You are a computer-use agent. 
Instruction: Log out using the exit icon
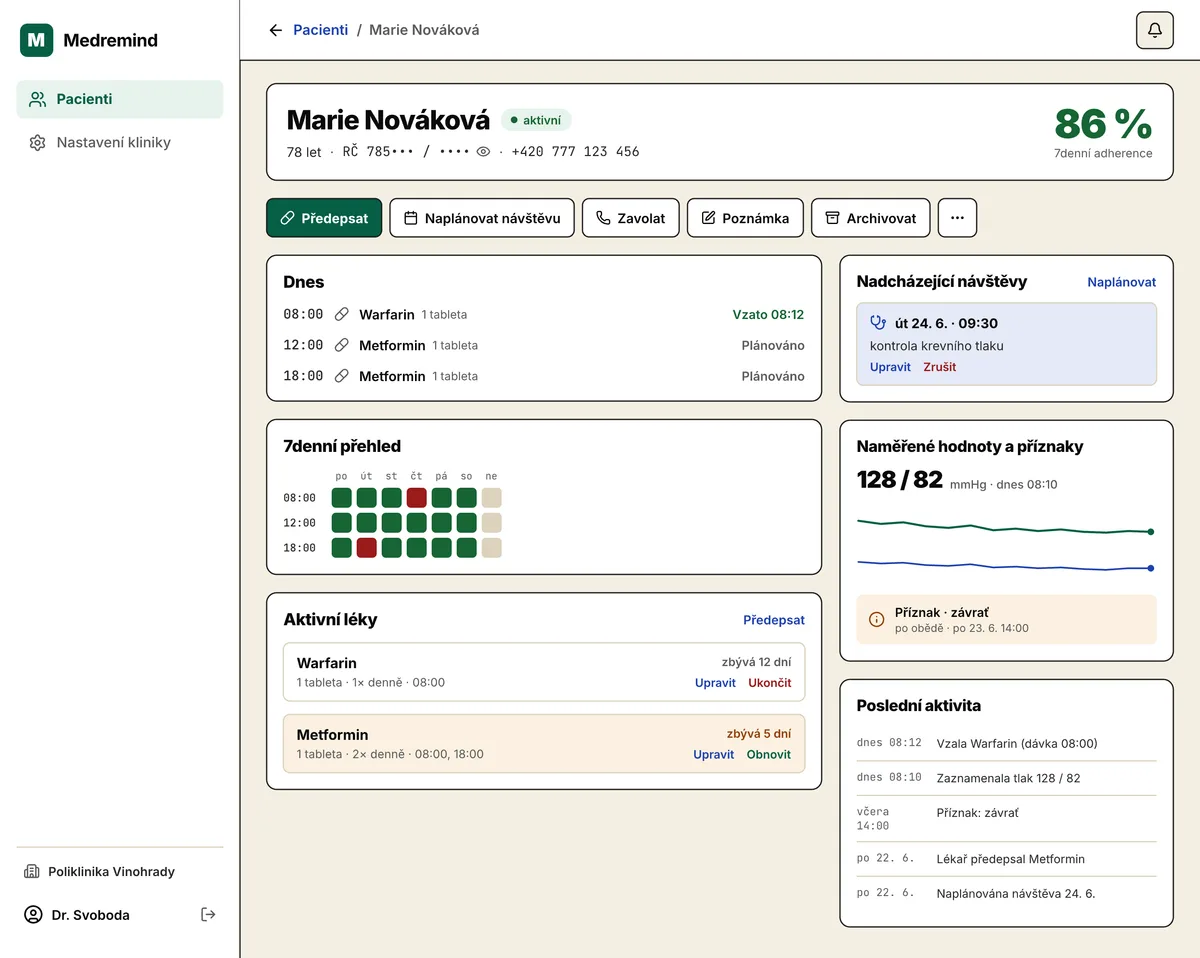click(208, 914)
